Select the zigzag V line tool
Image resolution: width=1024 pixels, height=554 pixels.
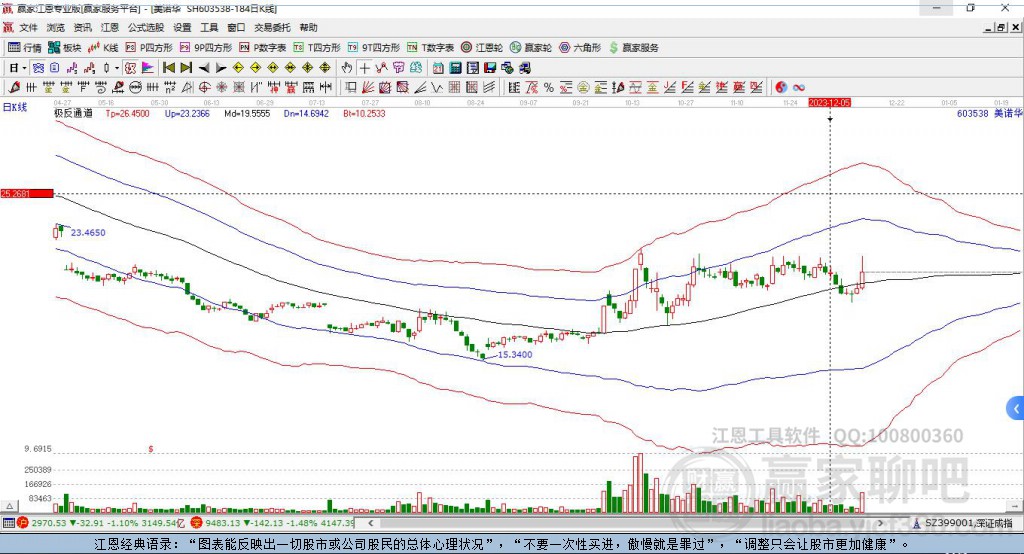(x=438, y=87)
